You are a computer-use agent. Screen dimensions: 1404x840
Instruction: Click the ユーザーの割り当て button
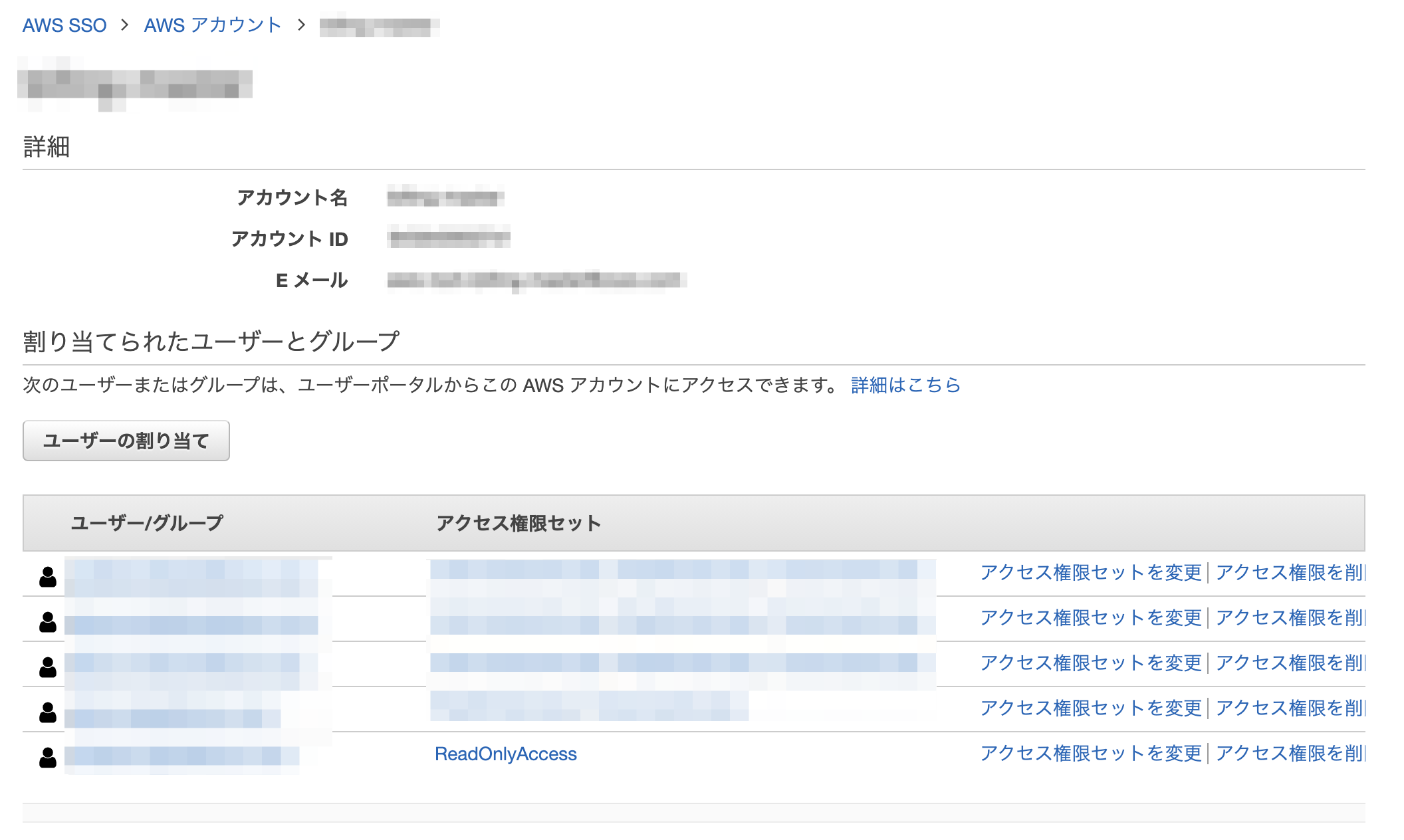(x=126, y=441)
